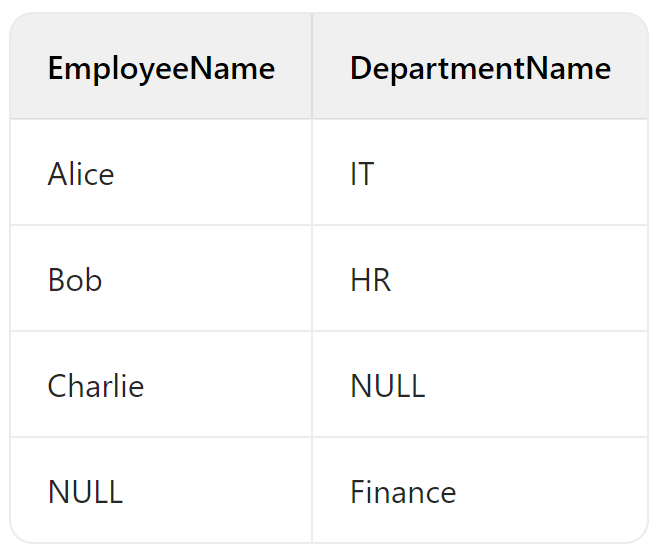The width and height of the screenshot is (661, 555).
Task: Click NULL text in Charlie's row
Action: (x=388, y=386)
